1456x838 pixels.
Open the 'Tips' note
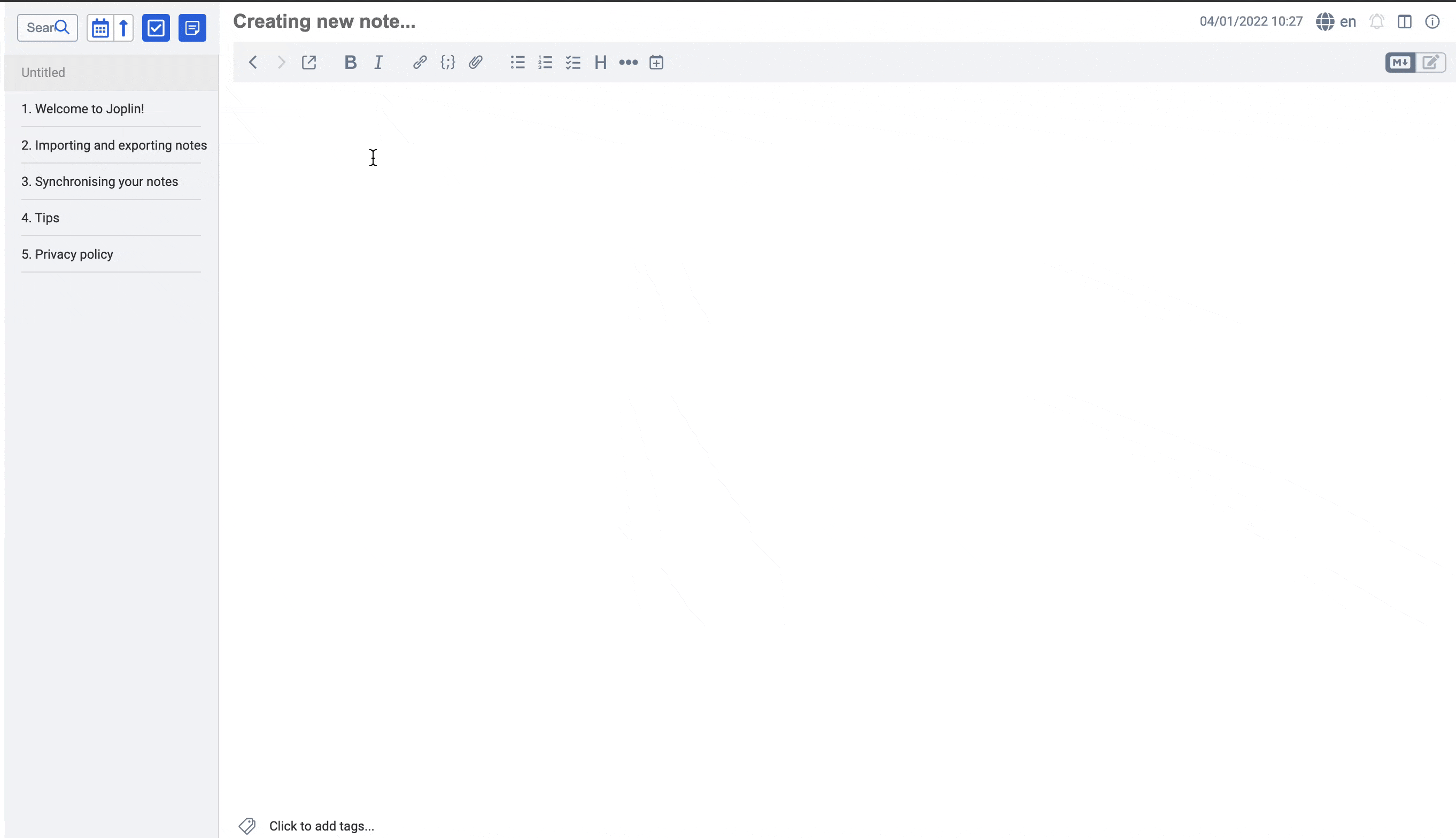pos(40,218)
